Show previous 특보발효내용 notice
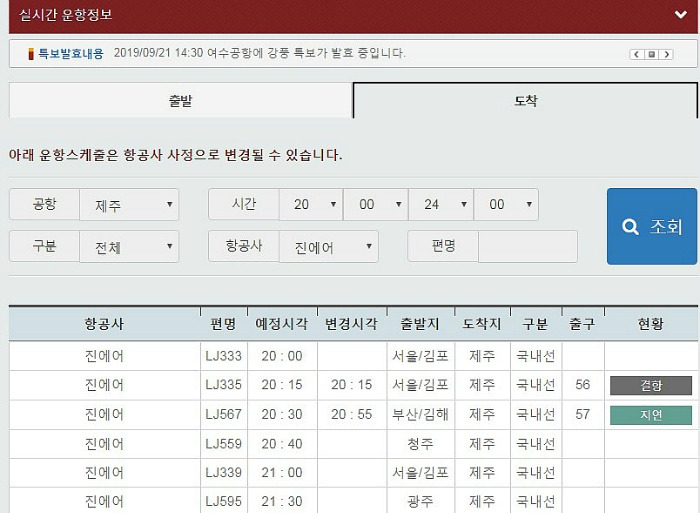700x513 pixels. 637,54
